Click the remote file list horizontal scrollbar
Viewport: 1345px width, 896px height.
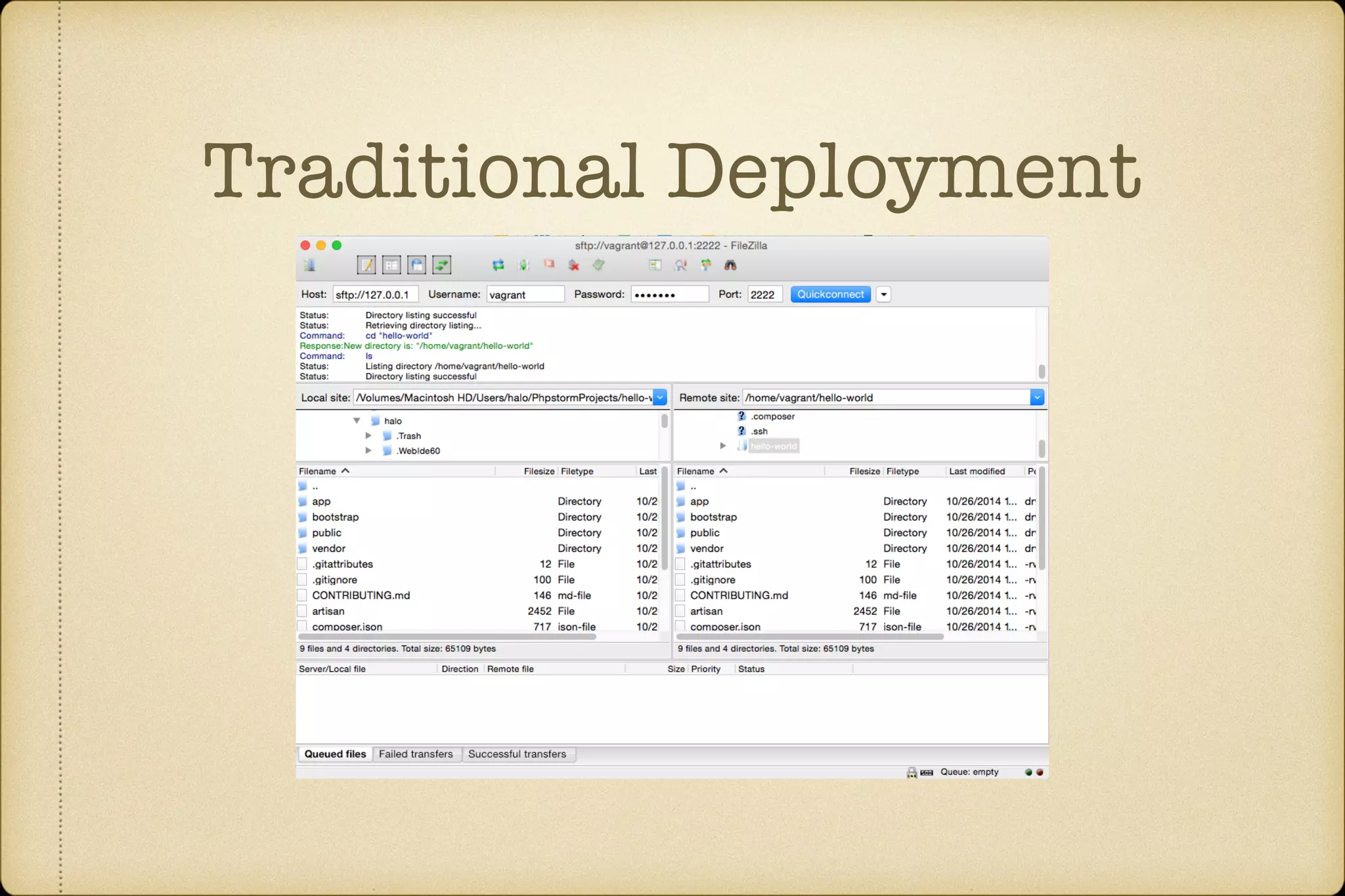(x=810, y=637)
